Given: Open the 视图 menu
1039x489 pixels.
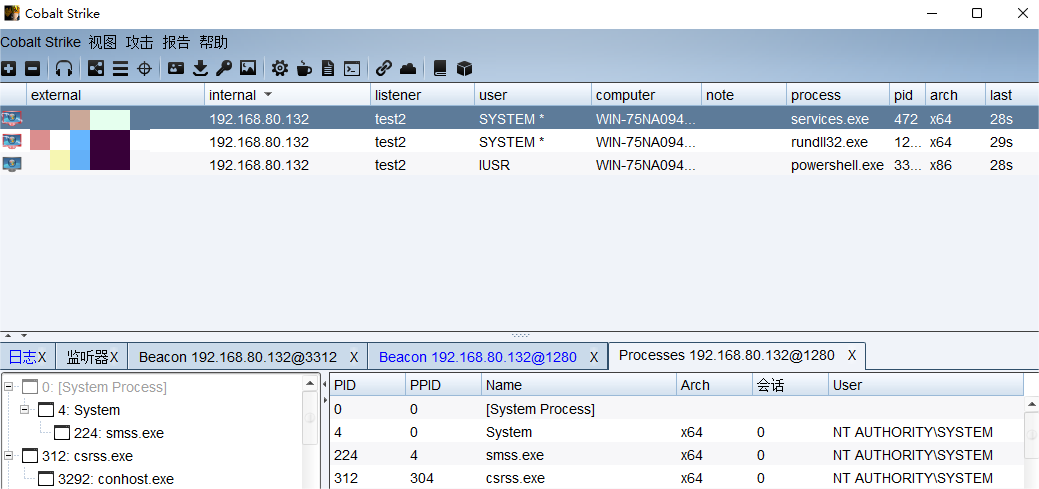Looking at the screenshot, I should click(x=103, y=42).
